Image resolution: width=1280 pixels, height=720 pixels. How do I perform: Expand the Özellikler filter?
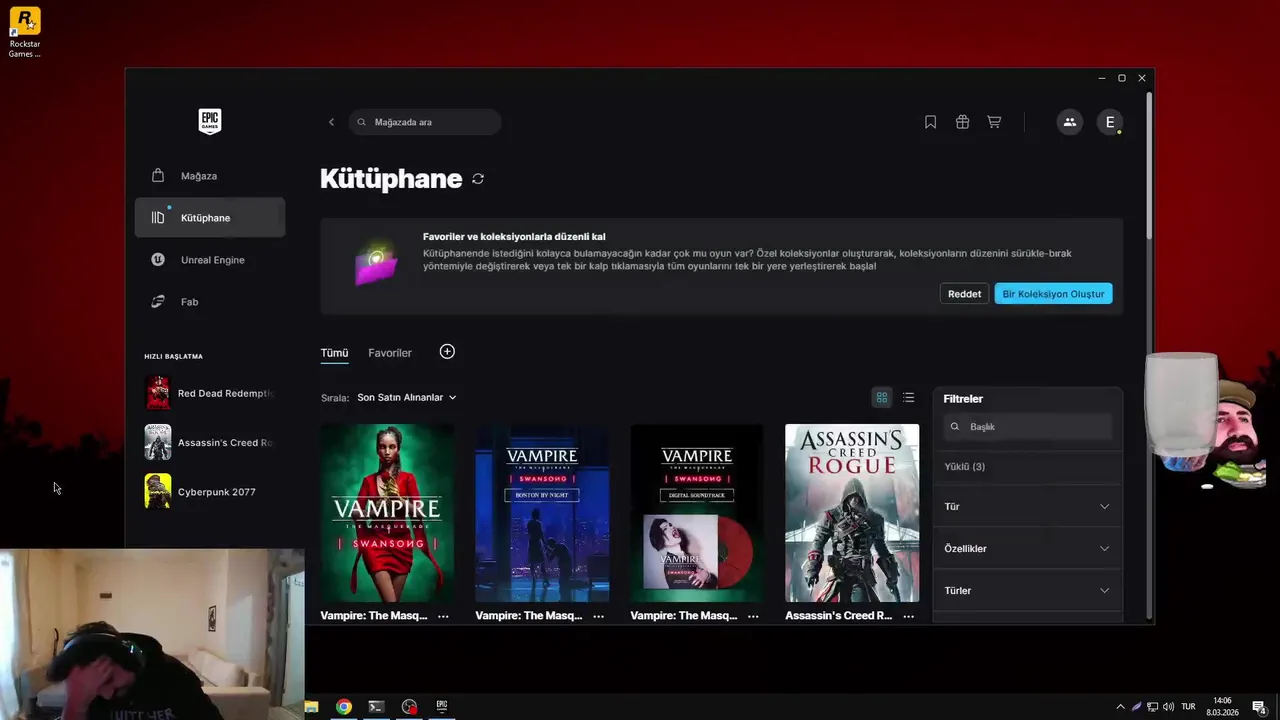click(x=1027, y=549)
